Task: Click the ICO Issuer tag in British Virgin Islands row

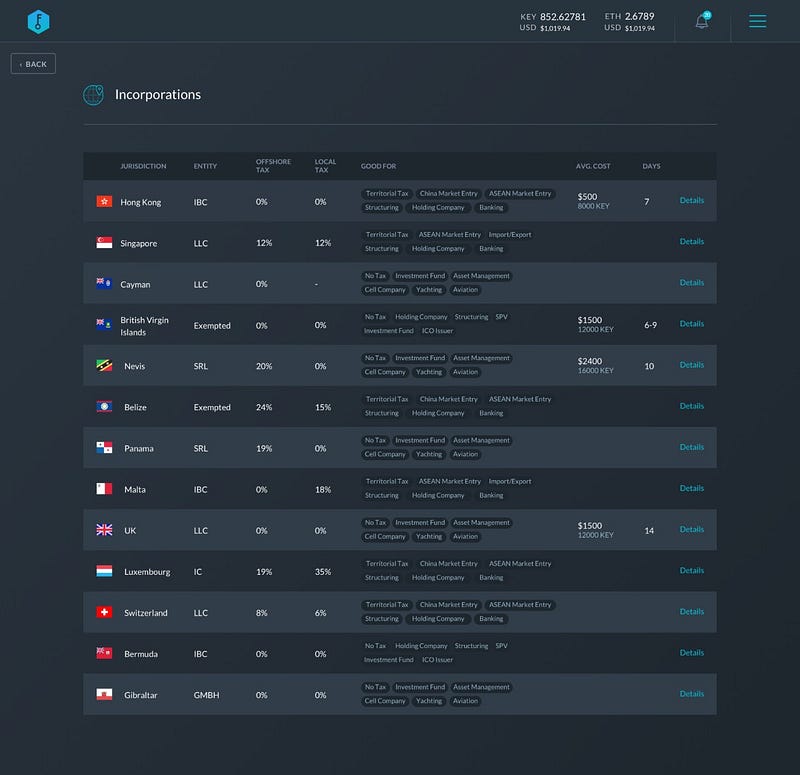Action: (437, 331)
